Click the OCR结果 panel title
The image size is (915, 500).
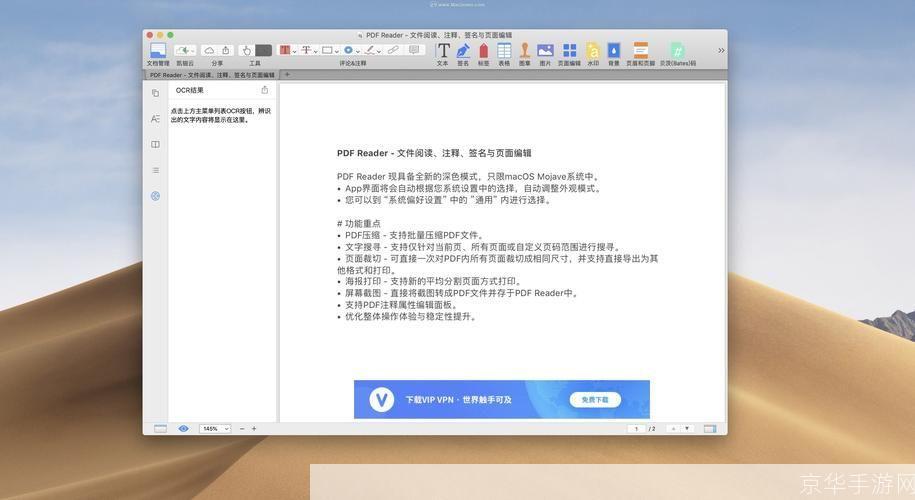tap(190, 90)
